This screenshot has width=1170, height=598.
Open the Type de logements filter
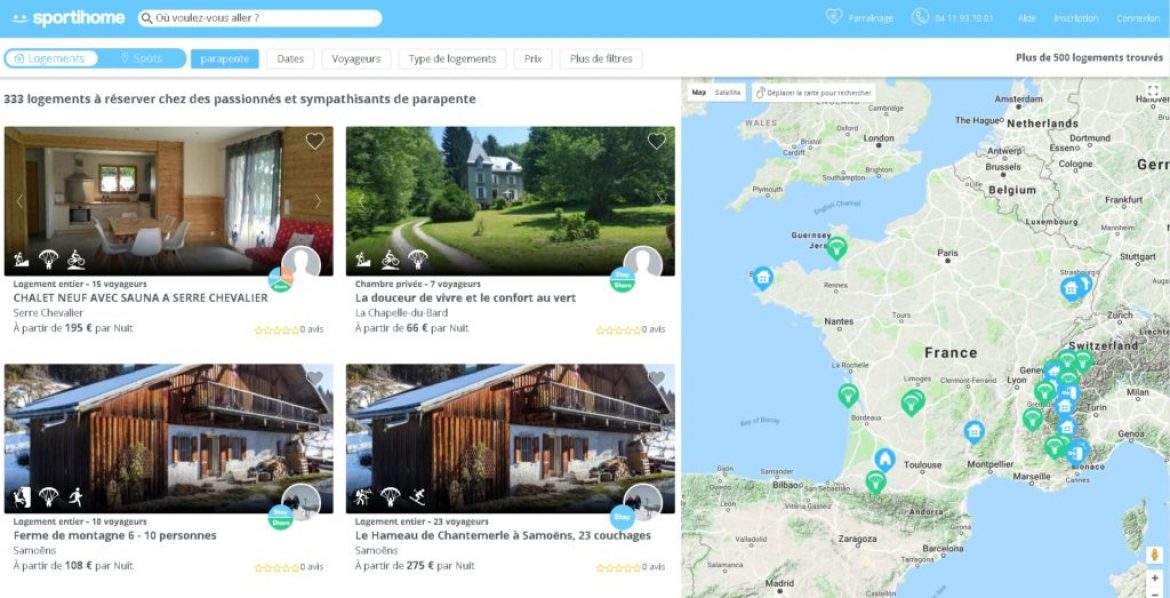452,59
